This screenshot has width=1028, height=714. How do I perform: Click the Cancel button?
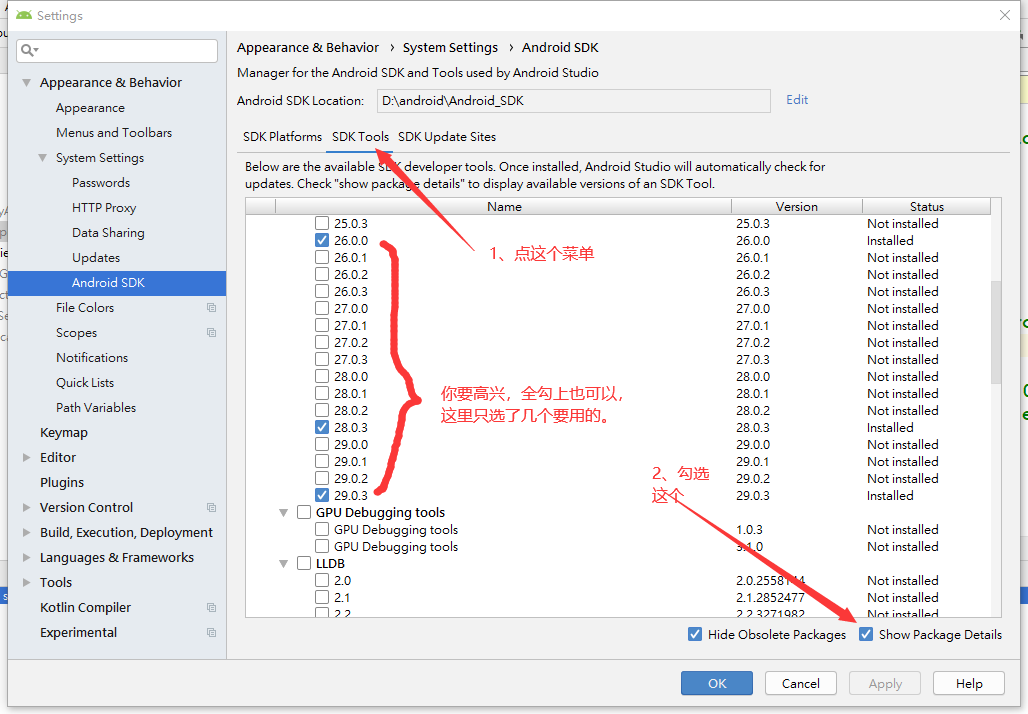pos(801,683)
